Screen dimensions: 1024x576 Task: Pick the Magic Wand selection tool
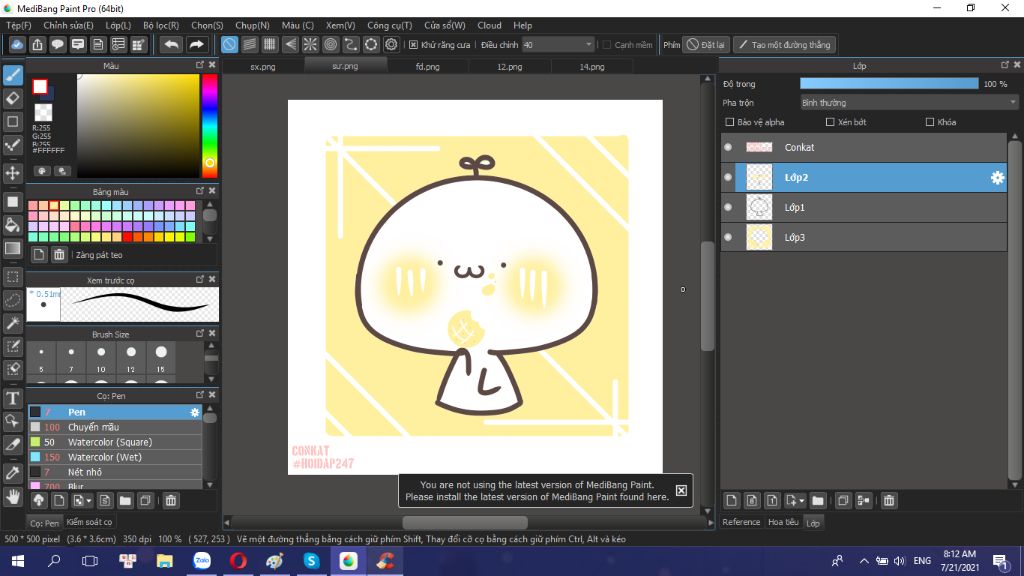(x=13, y=323)
